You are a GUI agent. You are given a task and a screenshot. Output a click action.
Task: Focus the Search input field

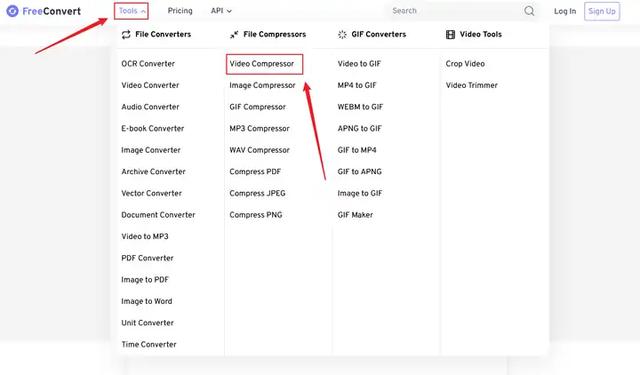pos(455,11)
